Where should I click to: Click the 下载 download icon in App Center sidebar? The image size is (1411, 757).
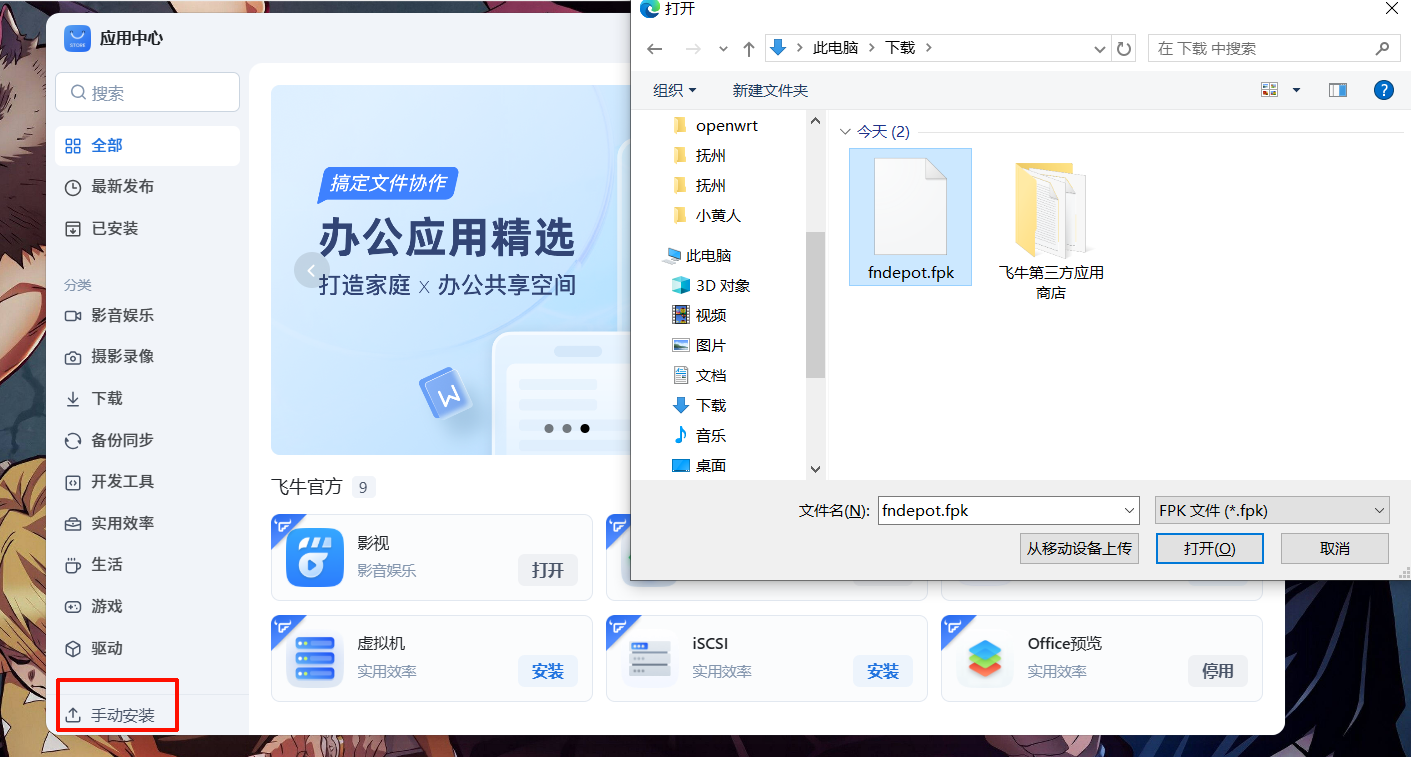point(73,399)
